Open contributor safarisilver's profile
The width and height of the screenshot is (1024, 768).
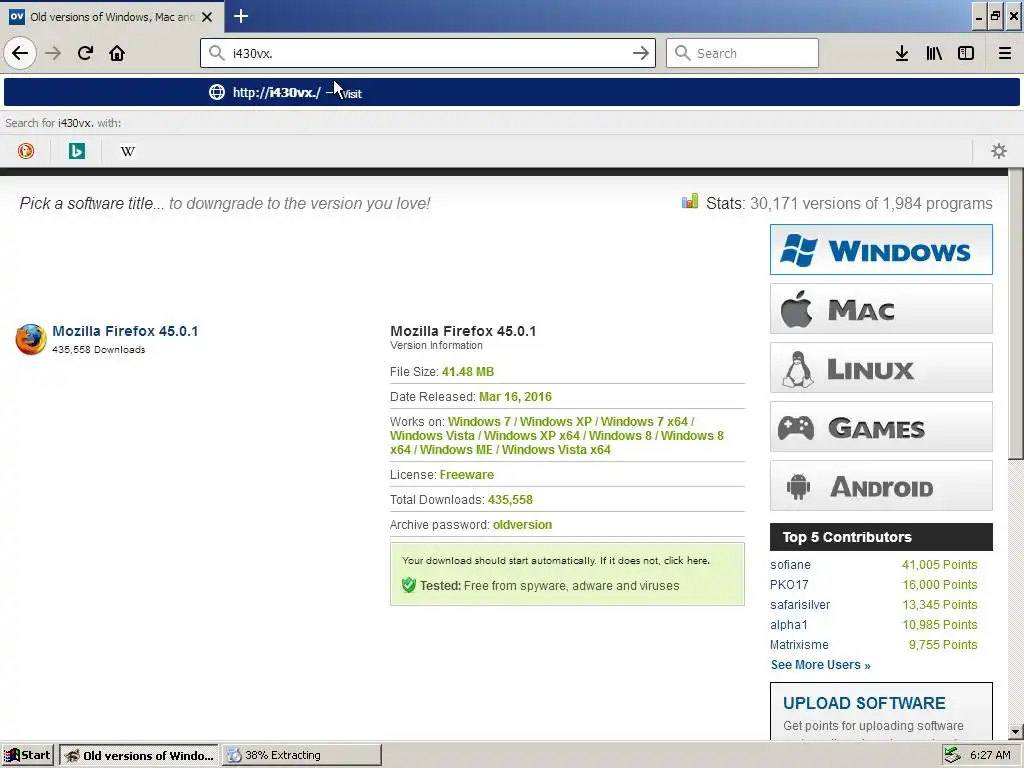point(800,605)
